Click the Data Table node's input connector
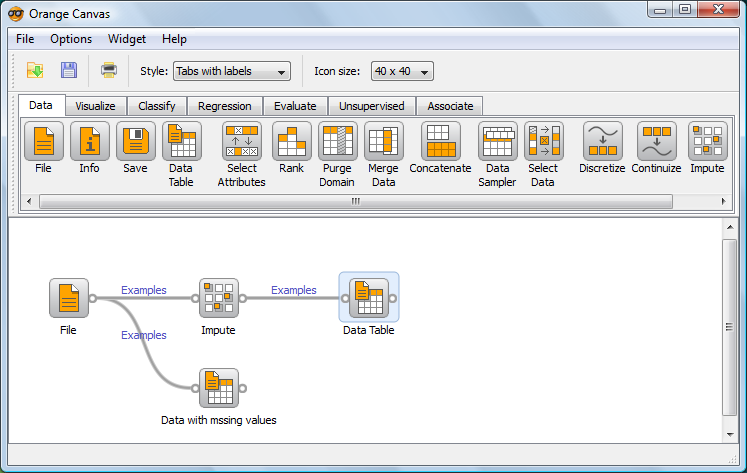The height and width of the screenshot is (473, 747). pos(345,299)
